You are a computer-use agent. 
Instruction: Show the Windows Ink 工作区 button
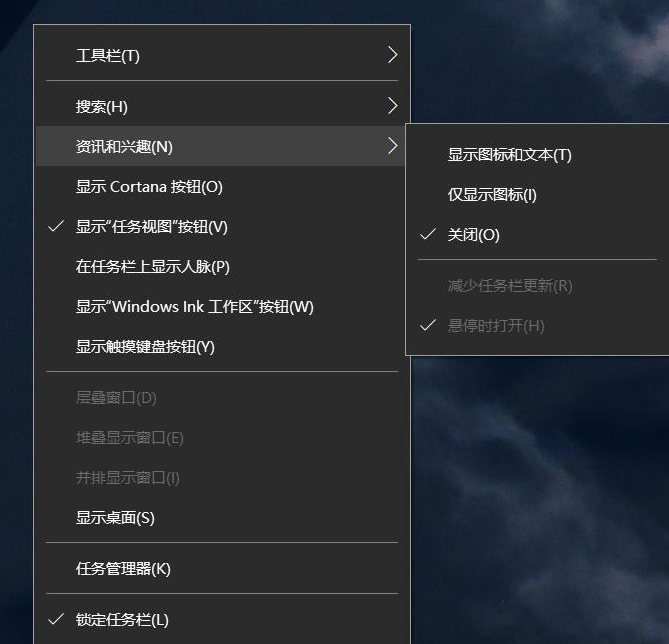(x=194, y=307)
